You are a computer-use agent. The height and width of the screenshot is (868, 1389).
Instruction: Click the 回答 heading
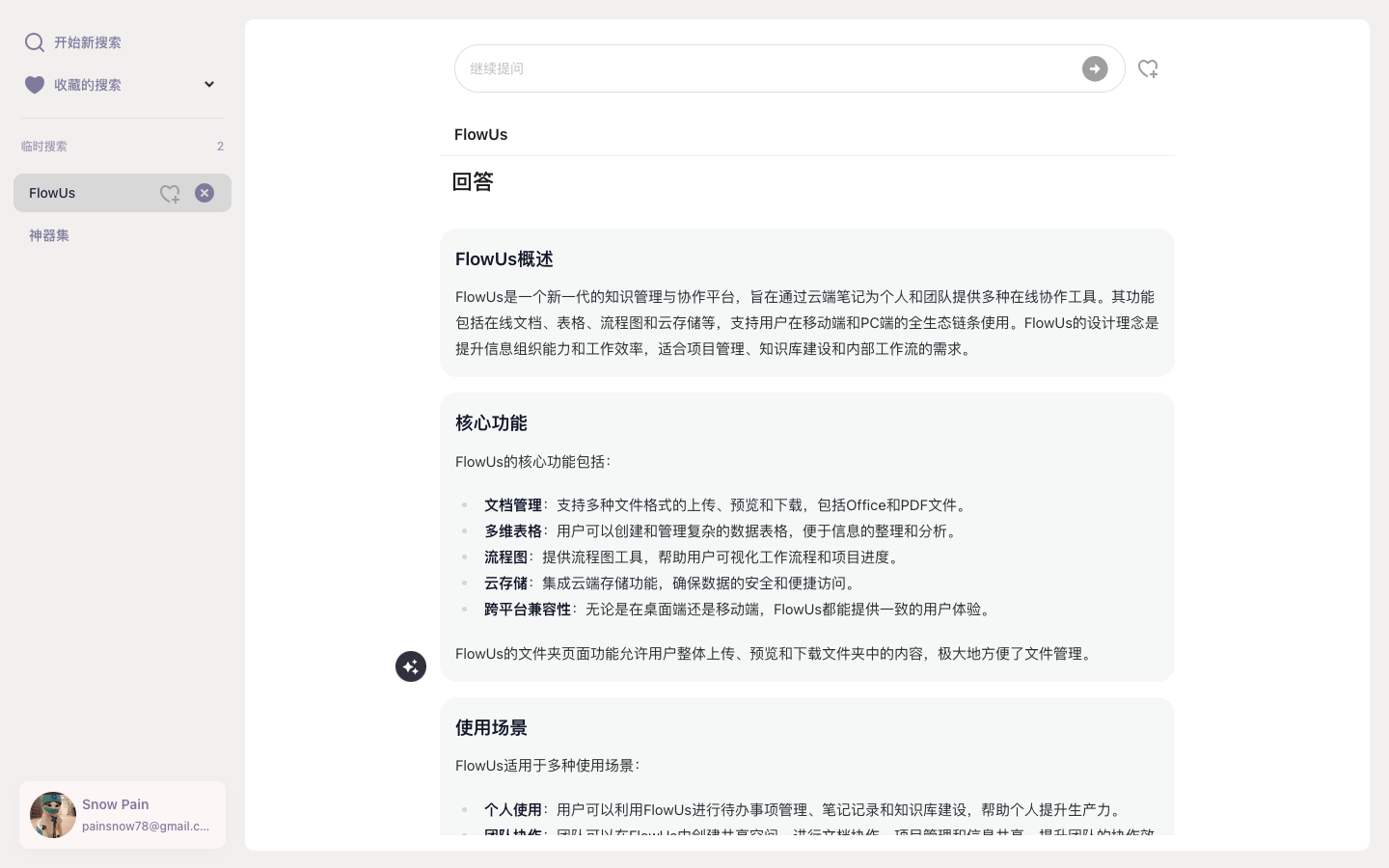point(473,181)
